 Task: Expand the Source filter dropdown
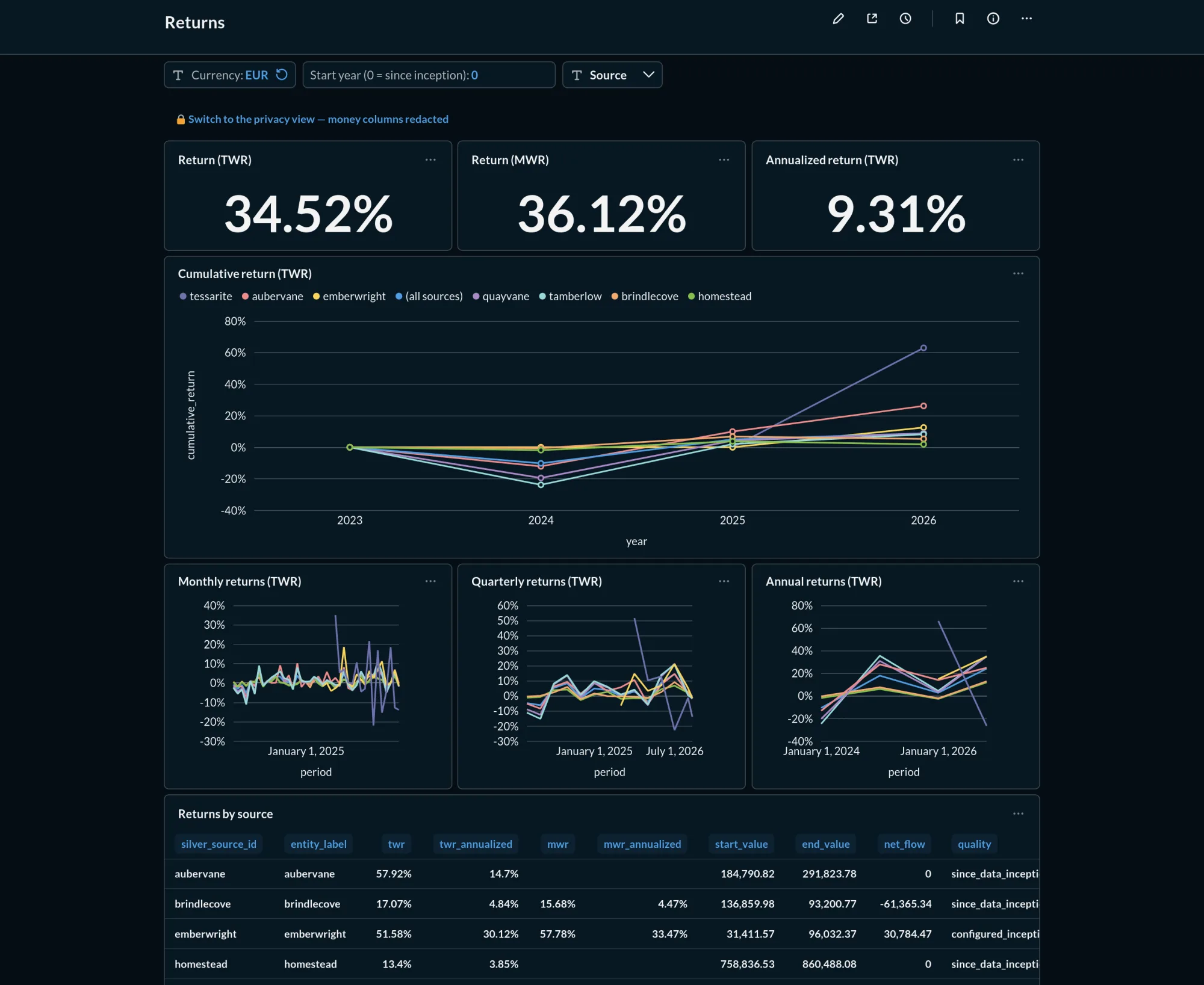(x=612, y=75)
